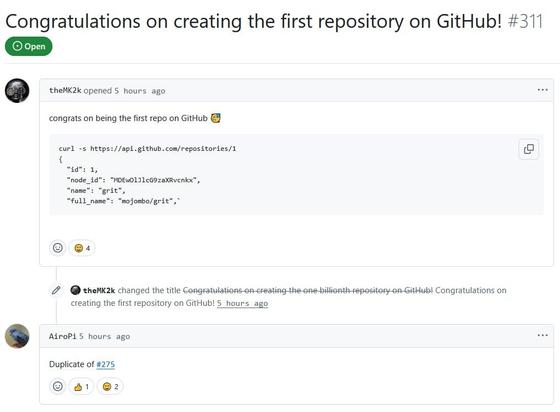The width and height of the screenshot is (560, 412).
Task: Click theMK2k name in title change event
Action: [99, 290]
